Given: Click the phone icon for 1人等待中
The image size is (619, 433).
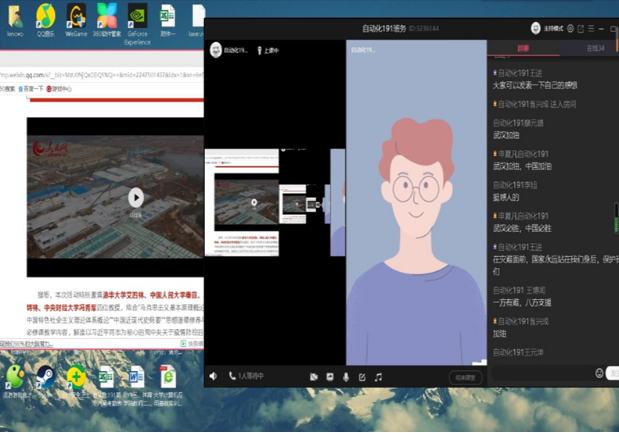Looking at the screenshot, I should coord(233,377).
